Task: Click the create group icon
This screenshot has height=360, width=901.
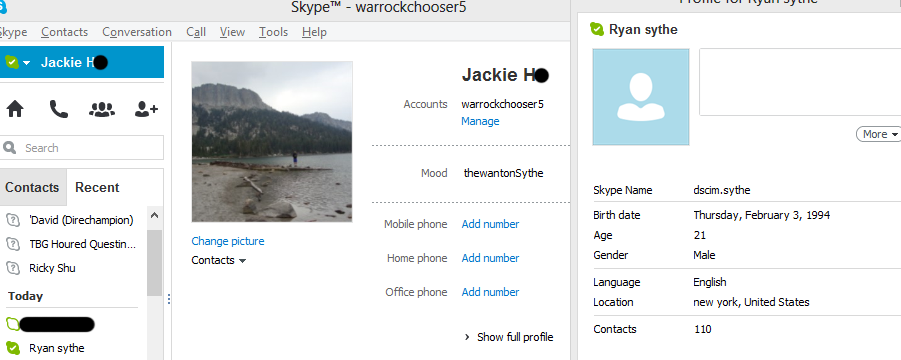Action: [x=102, y=109]
